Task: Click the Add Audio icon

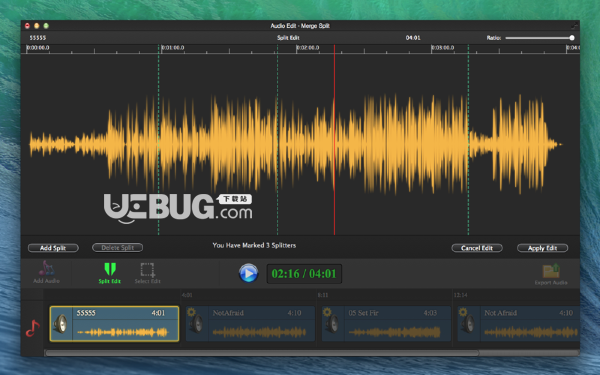Action: [47, 272]
